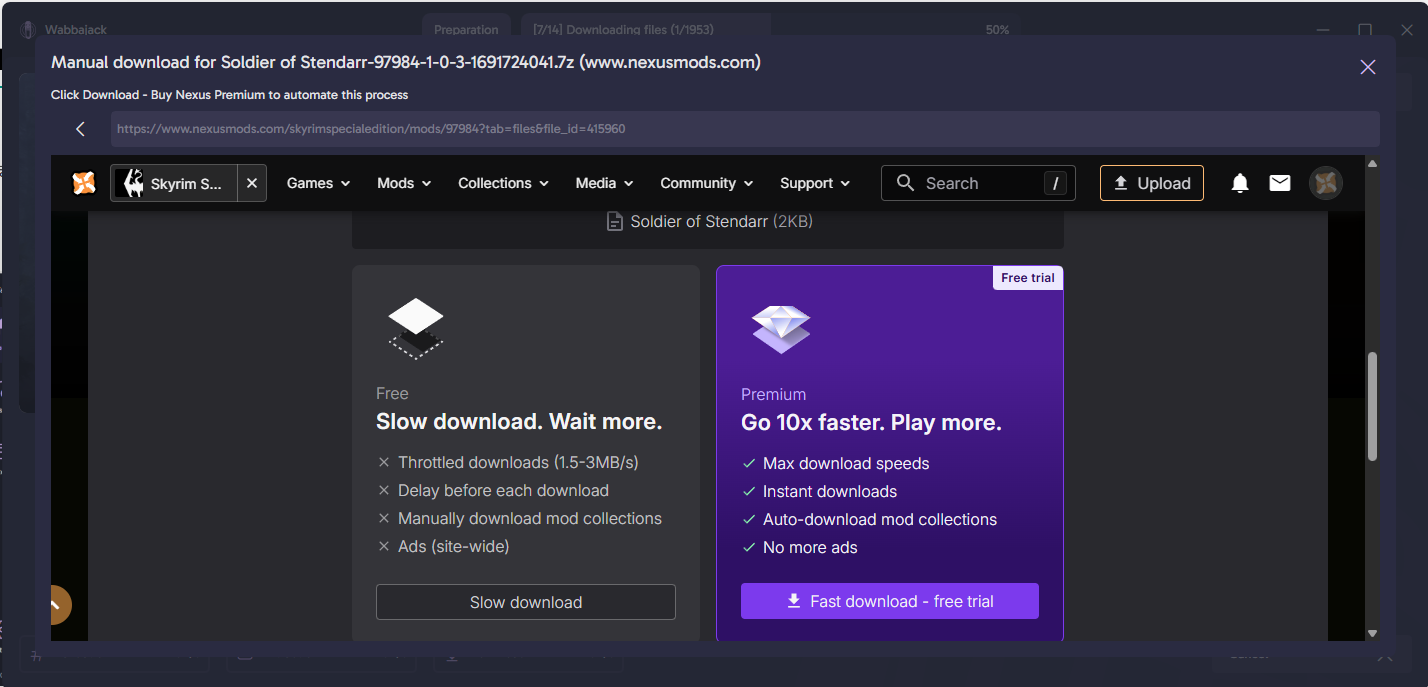The image size is (1428, 687).
Task: Click 'Auto-download mod collections' text
Action: coord(880,519)
